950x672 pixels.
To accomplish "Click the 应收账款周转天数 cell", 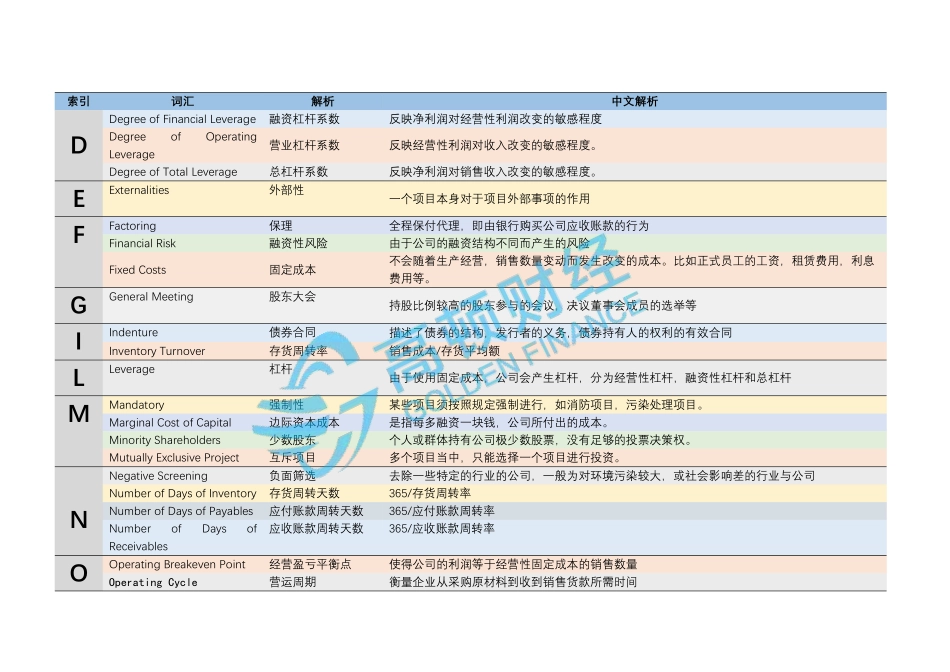I will click(x=316, y=529).
